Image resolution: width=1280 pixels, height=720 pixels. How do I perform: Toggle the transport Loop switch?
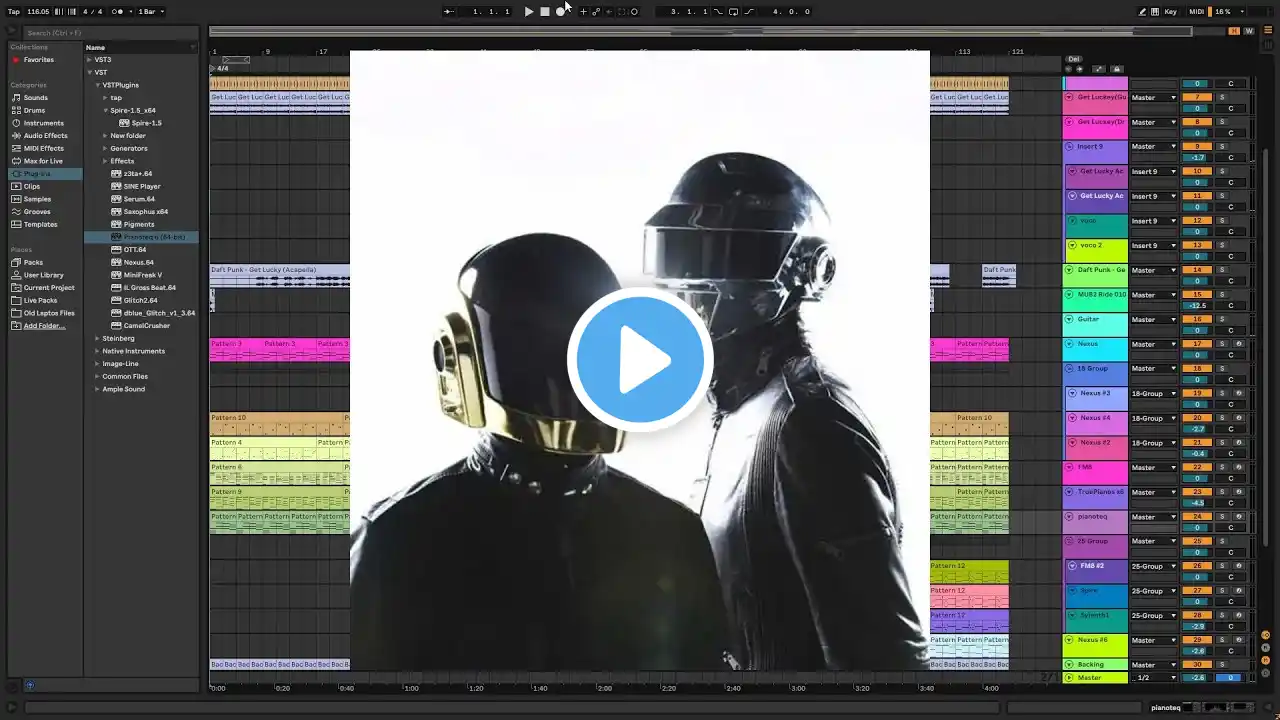[733, 12]
